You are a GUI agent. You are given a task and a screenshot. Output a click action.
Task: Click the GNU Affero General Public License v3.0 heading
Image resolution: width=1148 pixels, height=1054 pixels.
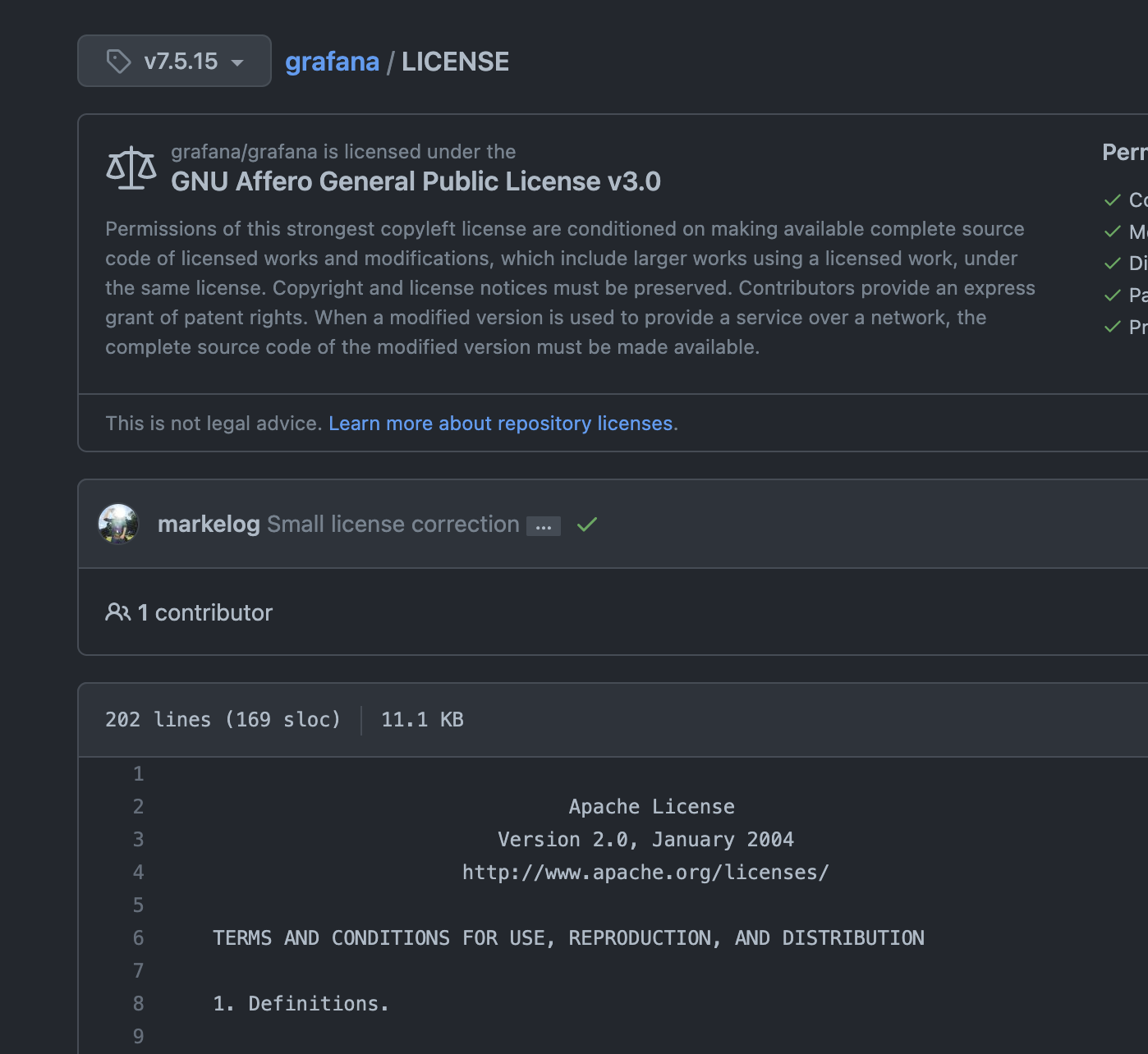click(416, 181)
